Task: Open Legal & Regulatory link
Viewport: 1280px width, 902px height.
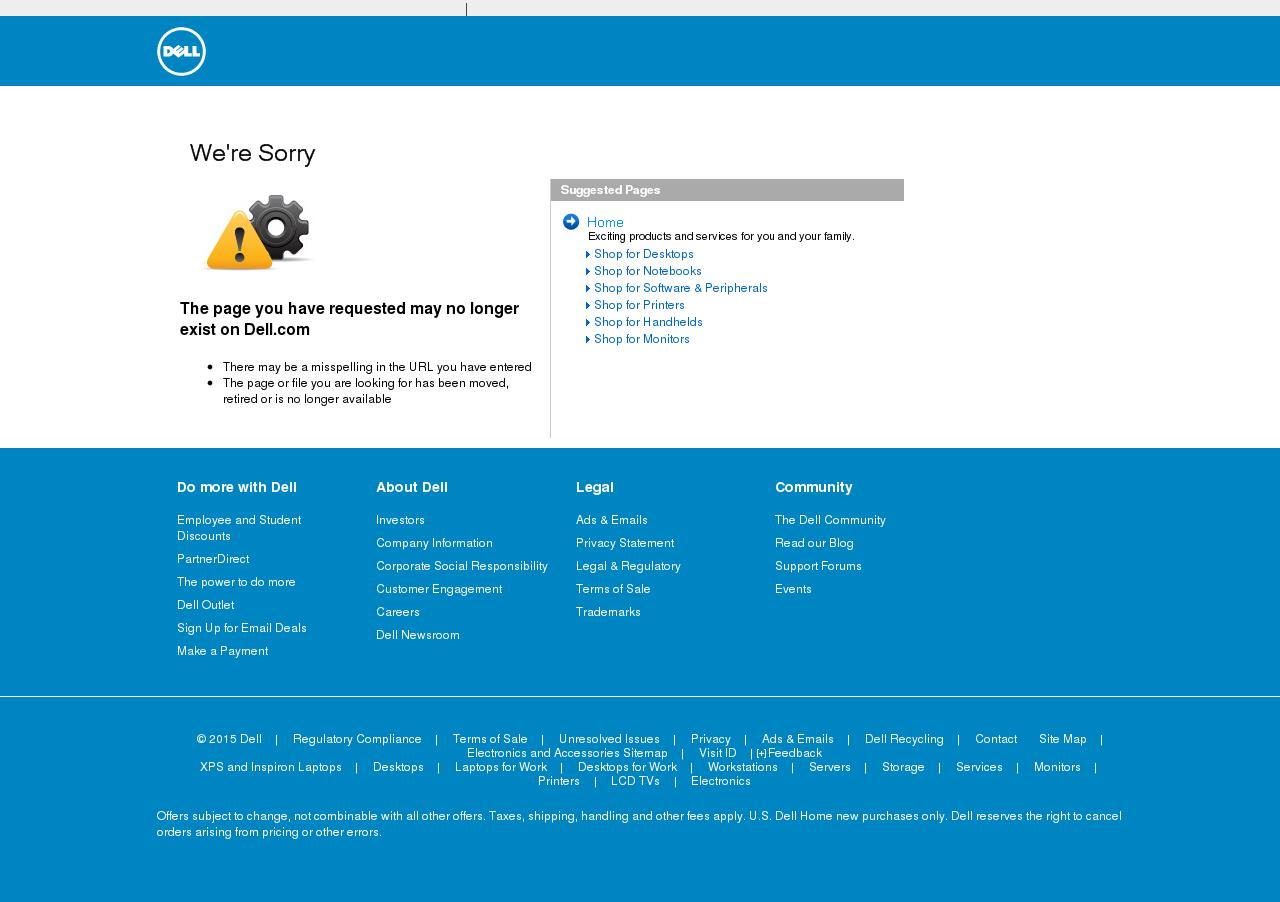Action: coord(628,566)
